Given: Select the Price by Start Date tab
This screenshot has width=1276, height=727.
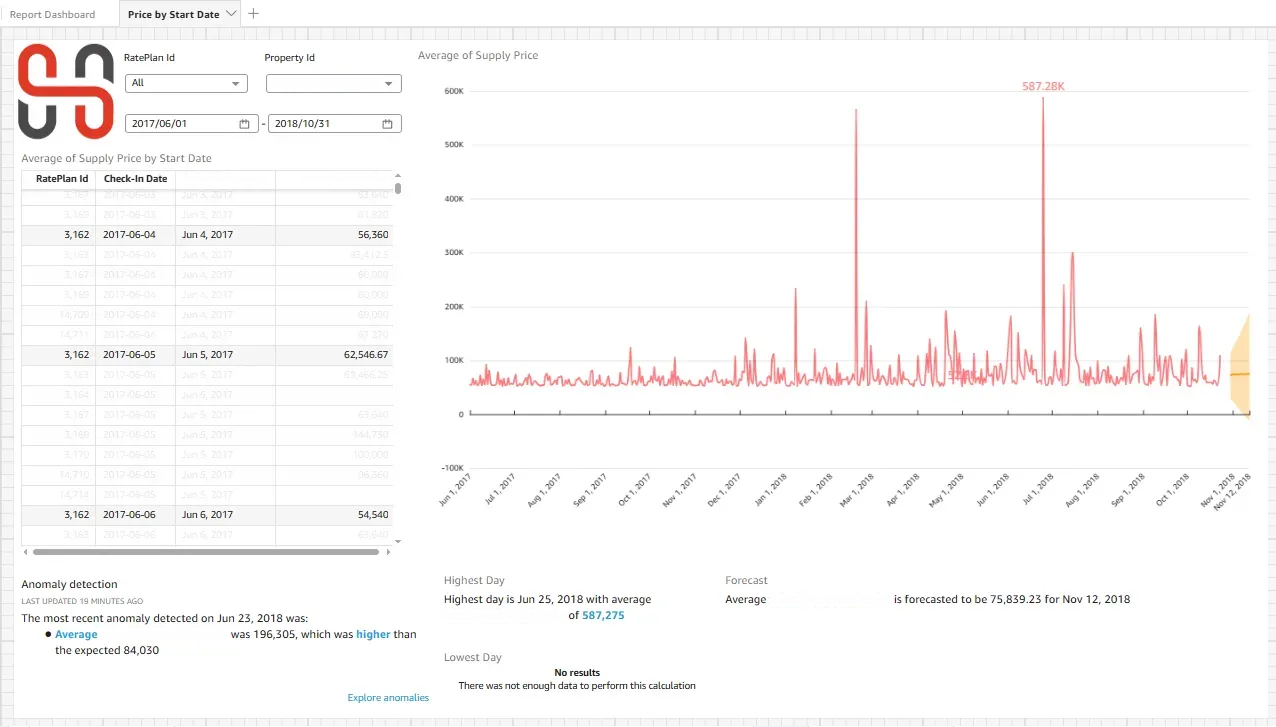Looking at the screenshot, I should click(x=173, y=15).
